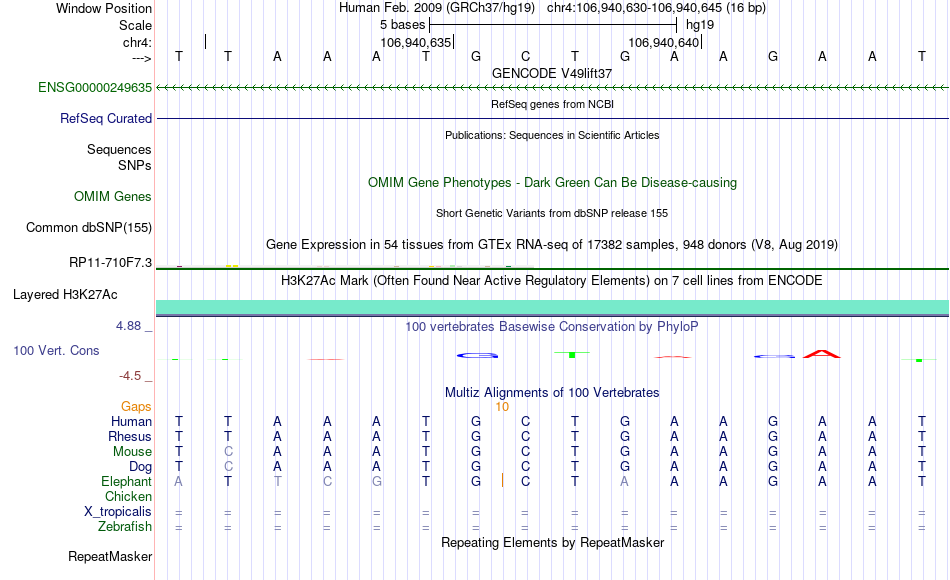950x580 pixels.
Task: Click the ENSG00000249635 gene label
Action: tap(95, 87)
